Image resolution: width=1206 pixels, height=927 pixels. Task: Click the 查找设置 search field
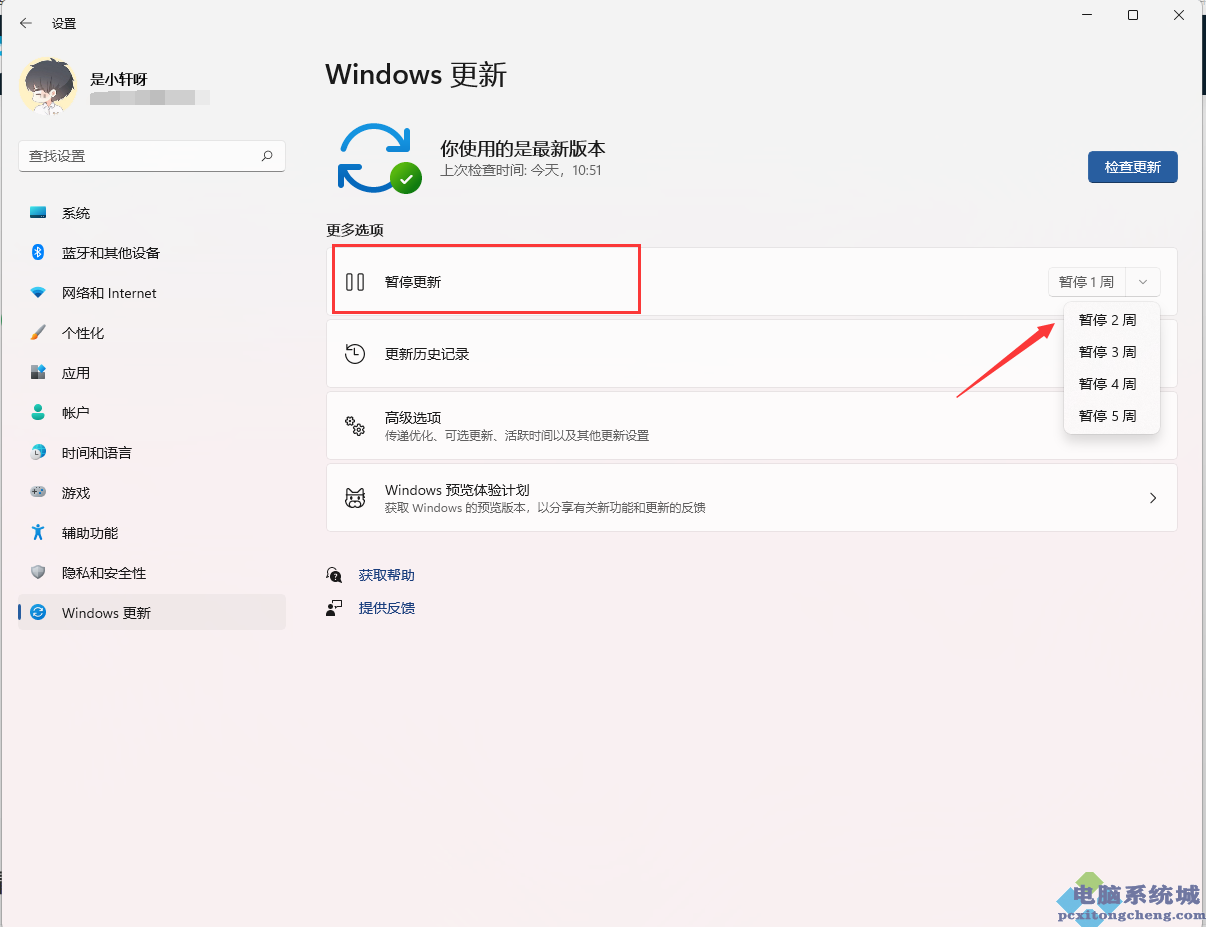tap(152, 156)
